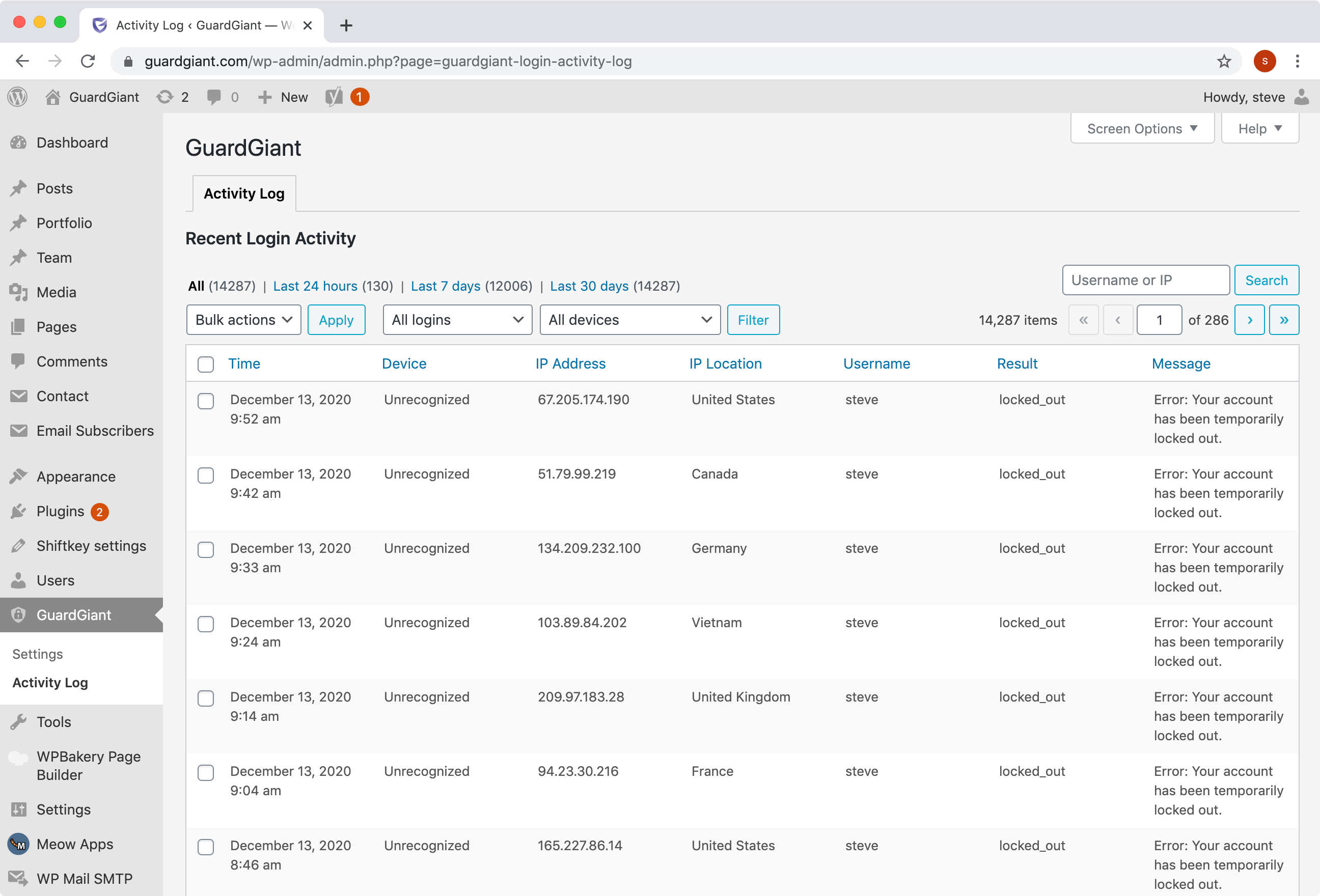
Task: Expand Screen Options panel
Action: 1142,129
